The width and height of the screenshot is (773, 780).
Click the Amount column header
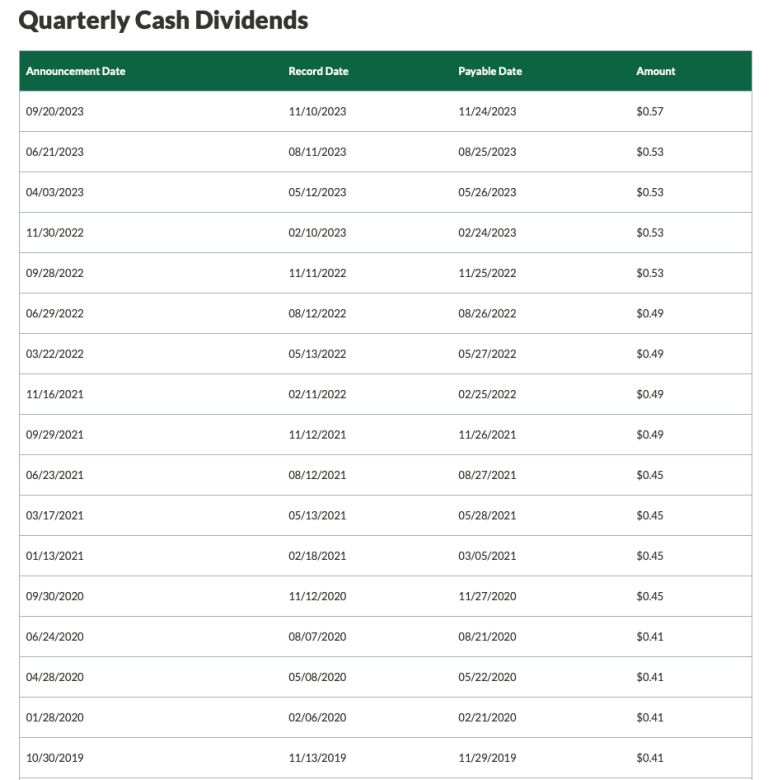(656, 71)
